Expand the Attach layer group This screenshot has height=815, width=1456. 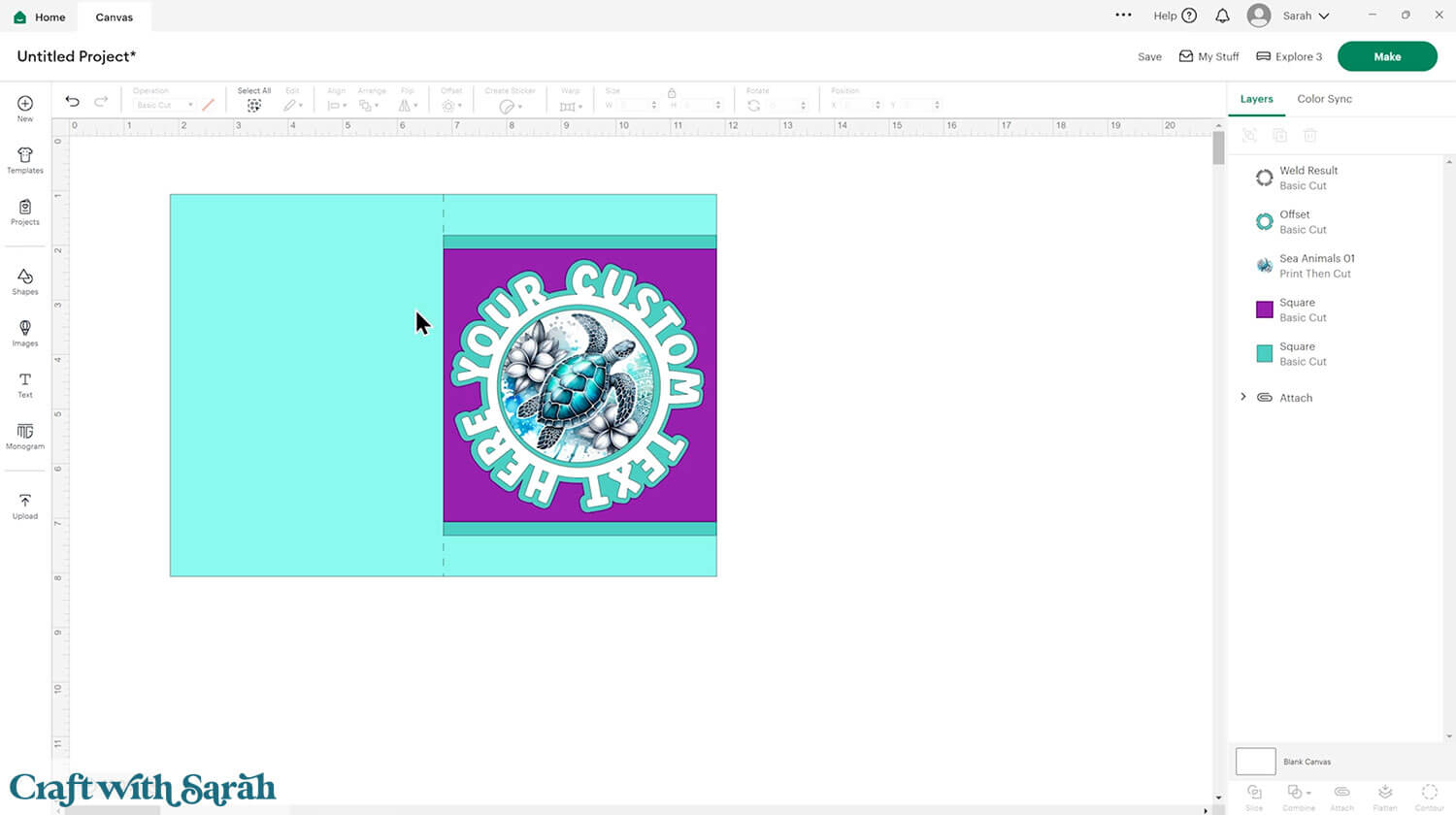(1243, 397)
